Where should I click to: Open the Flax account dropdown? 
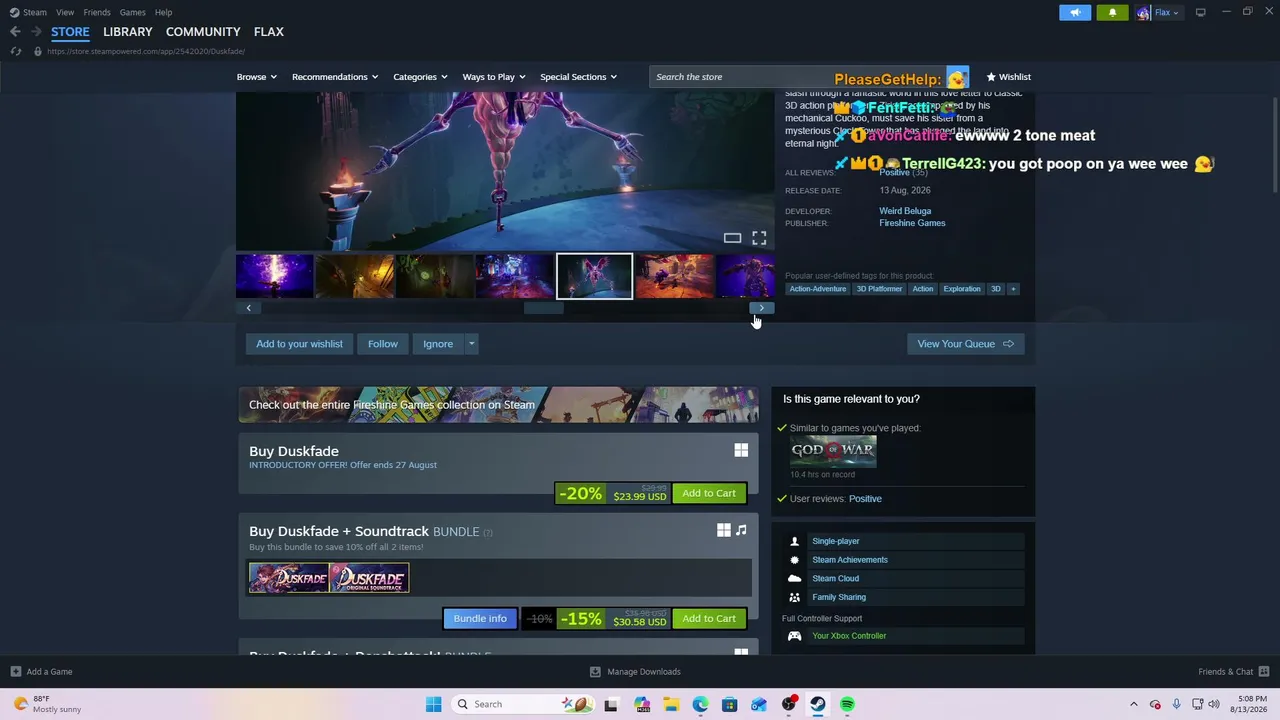click(x=1166, y=13)
